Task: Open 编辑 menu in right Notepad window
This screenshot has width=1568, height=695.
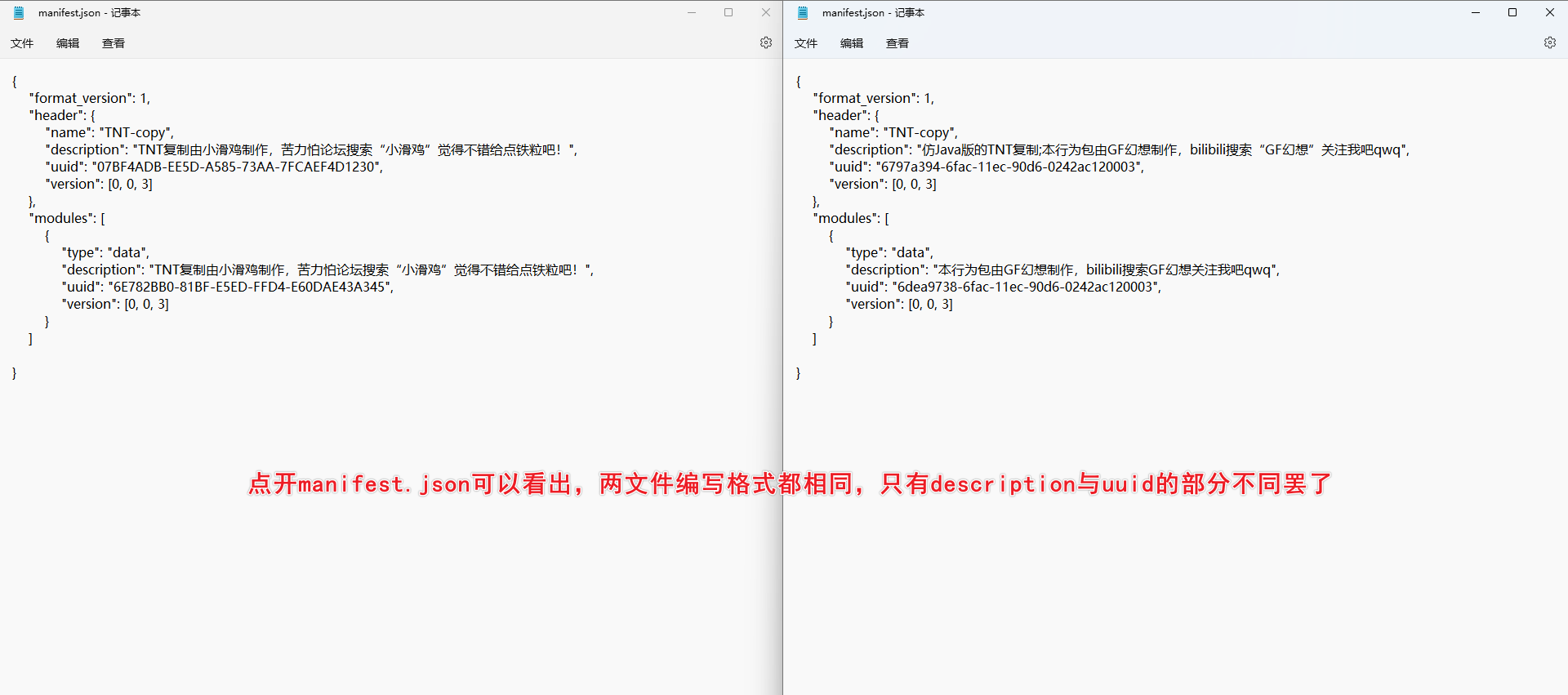Action: pyautogui.click(x=852, y=43)
